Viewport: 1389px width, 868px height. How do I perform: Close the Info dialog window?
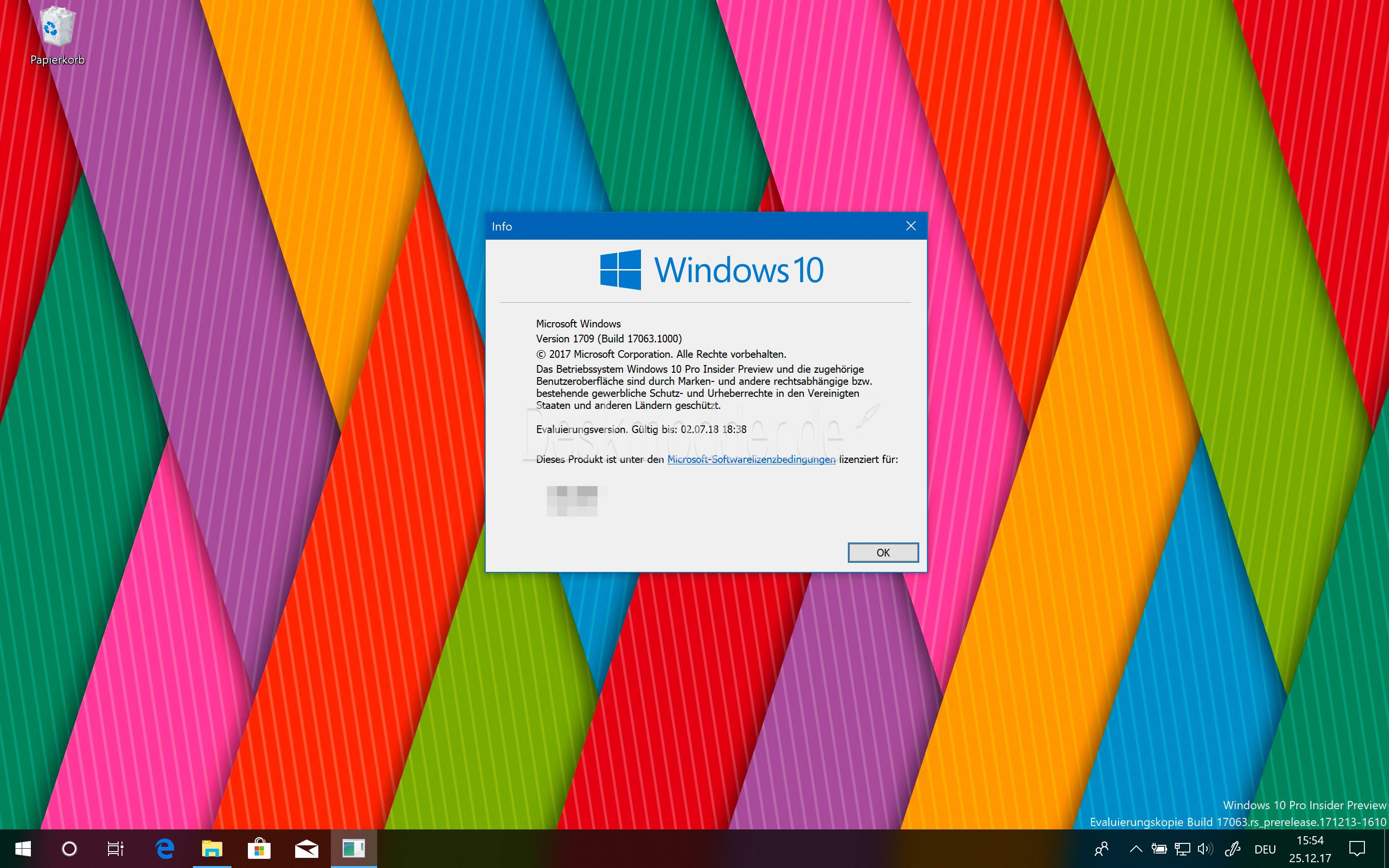pos(911,226)
